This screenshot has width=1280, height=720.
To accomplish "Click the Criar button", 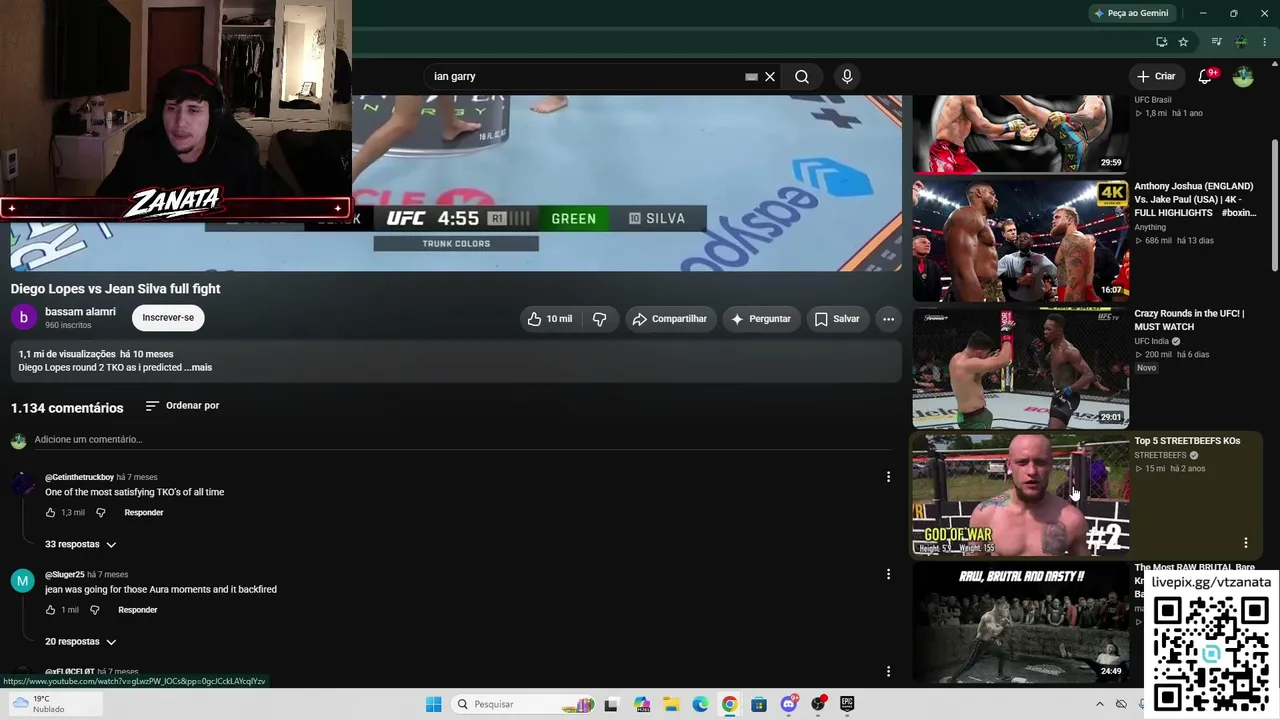I will coord(1156,76).
